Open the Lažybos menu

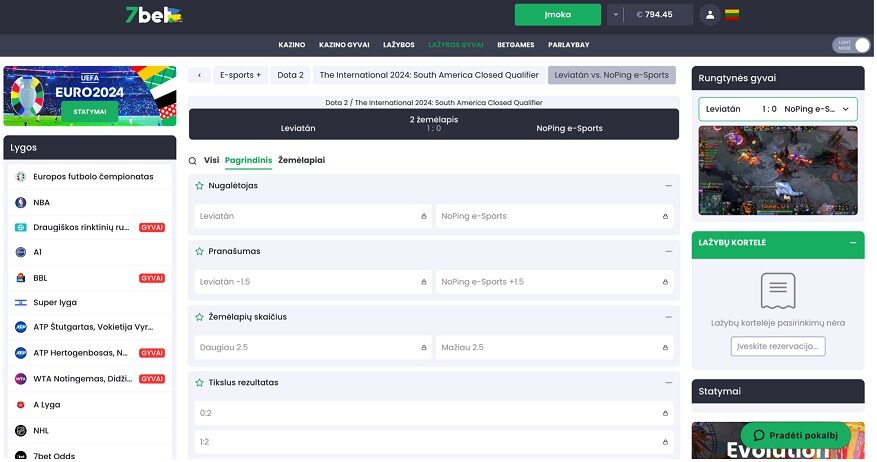coord(399,45)
